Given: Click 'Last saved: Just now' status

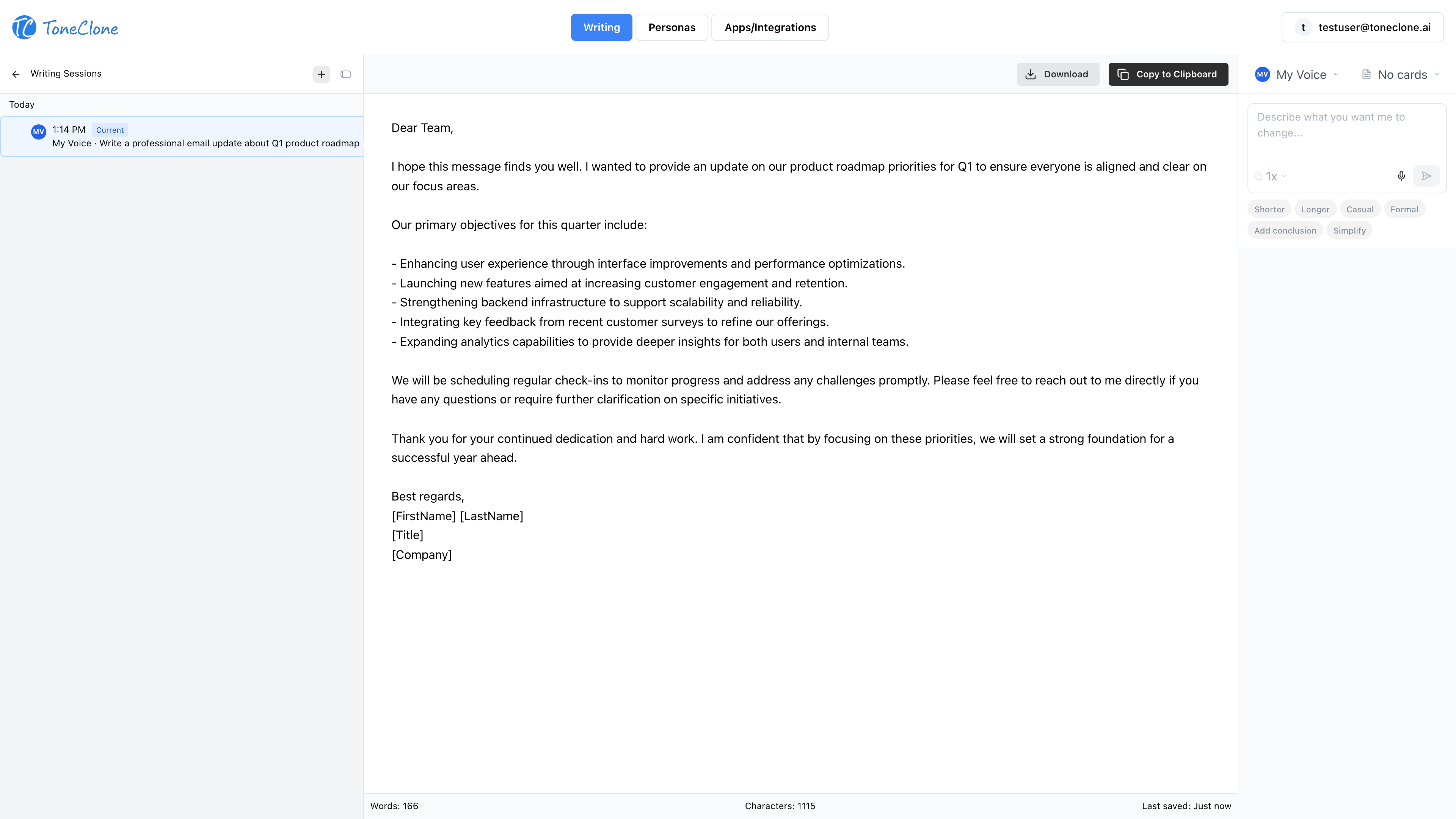Looking at the screenshot, I should (1186, 806).
